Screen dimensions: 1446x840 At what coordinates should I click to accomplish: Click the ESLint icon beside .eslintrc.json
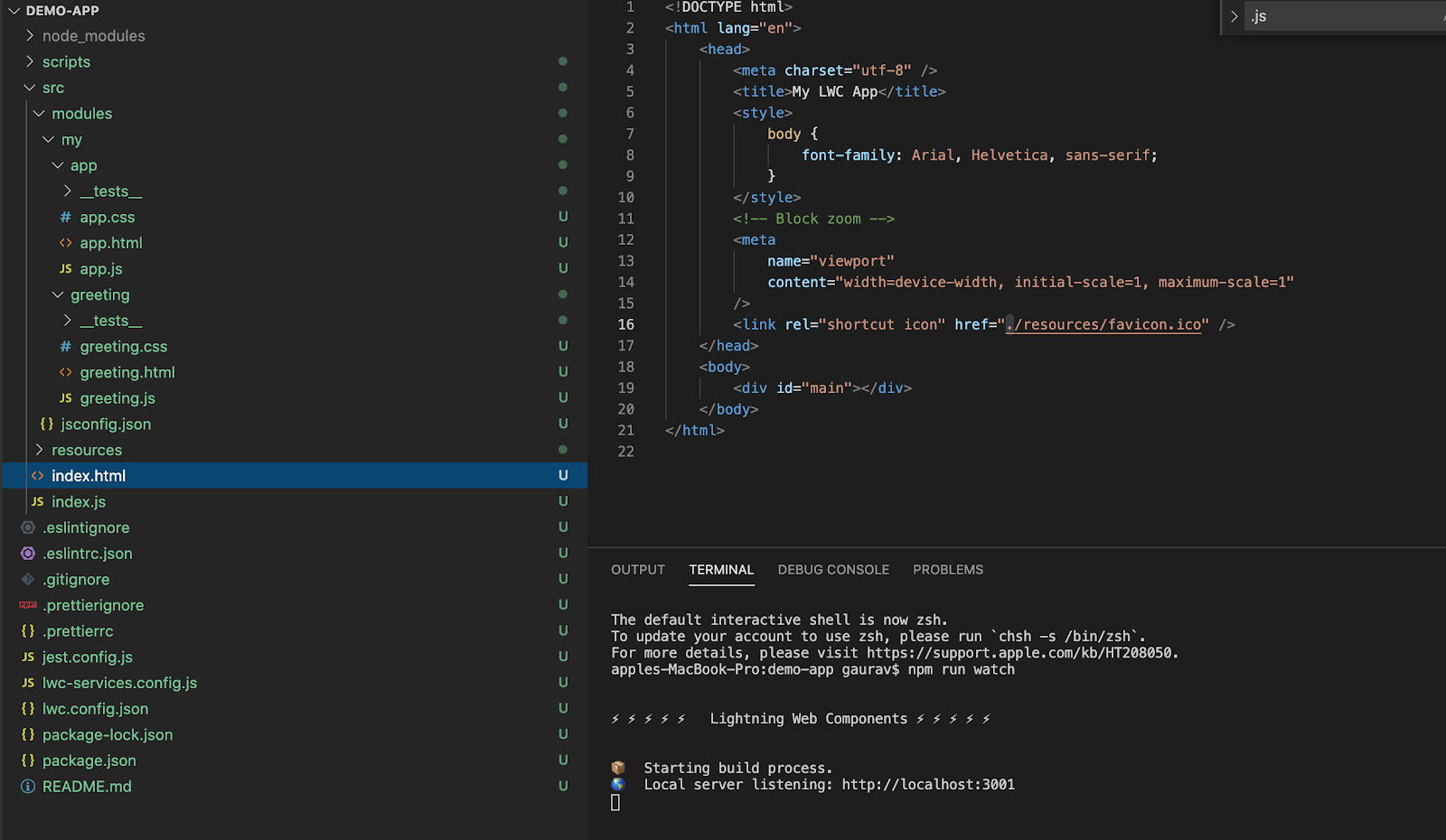pyautogui.click(x=28, y=554)
